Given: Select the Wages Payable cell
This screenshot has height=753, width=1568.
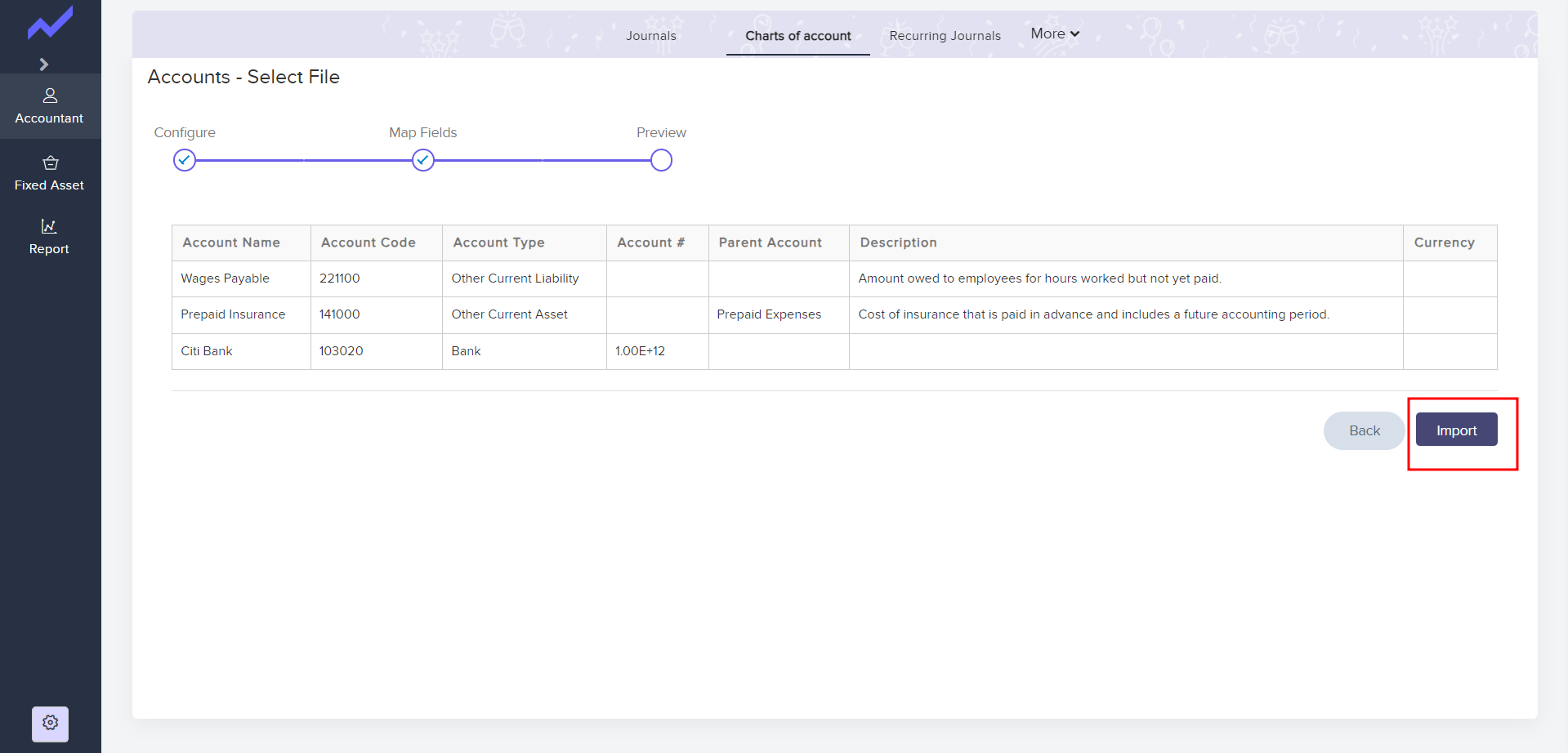Looking at the screenshot, I should [241, 278].
